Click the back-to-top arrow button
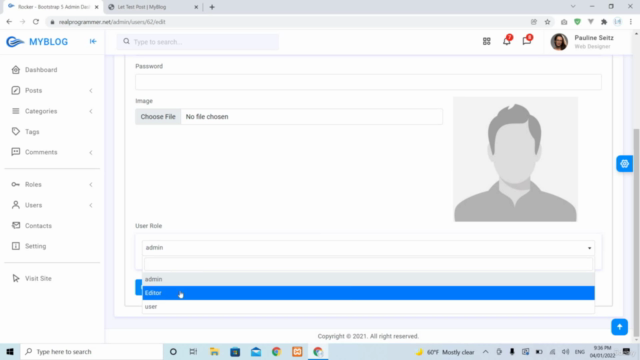 click(x=619, y=327)
